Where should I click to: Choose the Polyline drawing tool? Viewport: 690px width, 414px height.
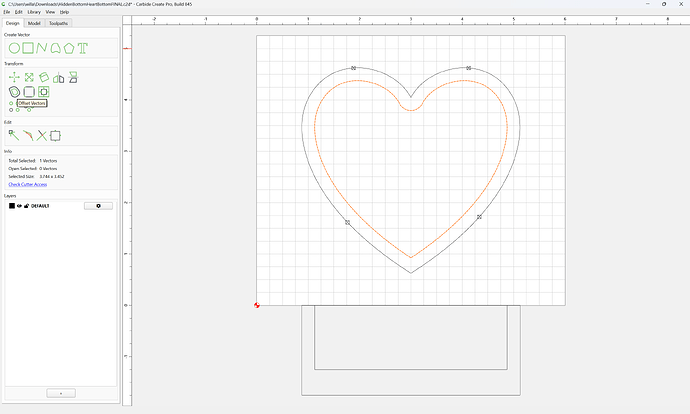[x=42, y=48]
